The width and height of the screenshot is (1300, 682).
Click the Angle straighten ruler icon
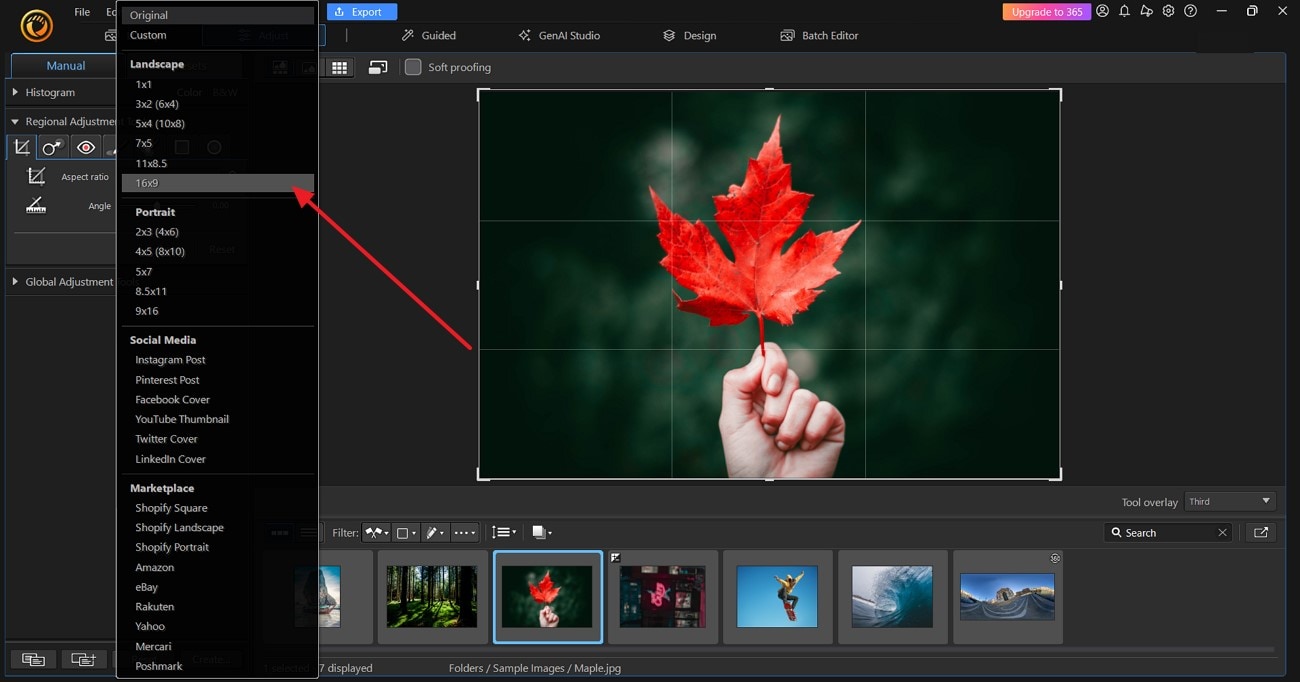[x=37, y=205]
